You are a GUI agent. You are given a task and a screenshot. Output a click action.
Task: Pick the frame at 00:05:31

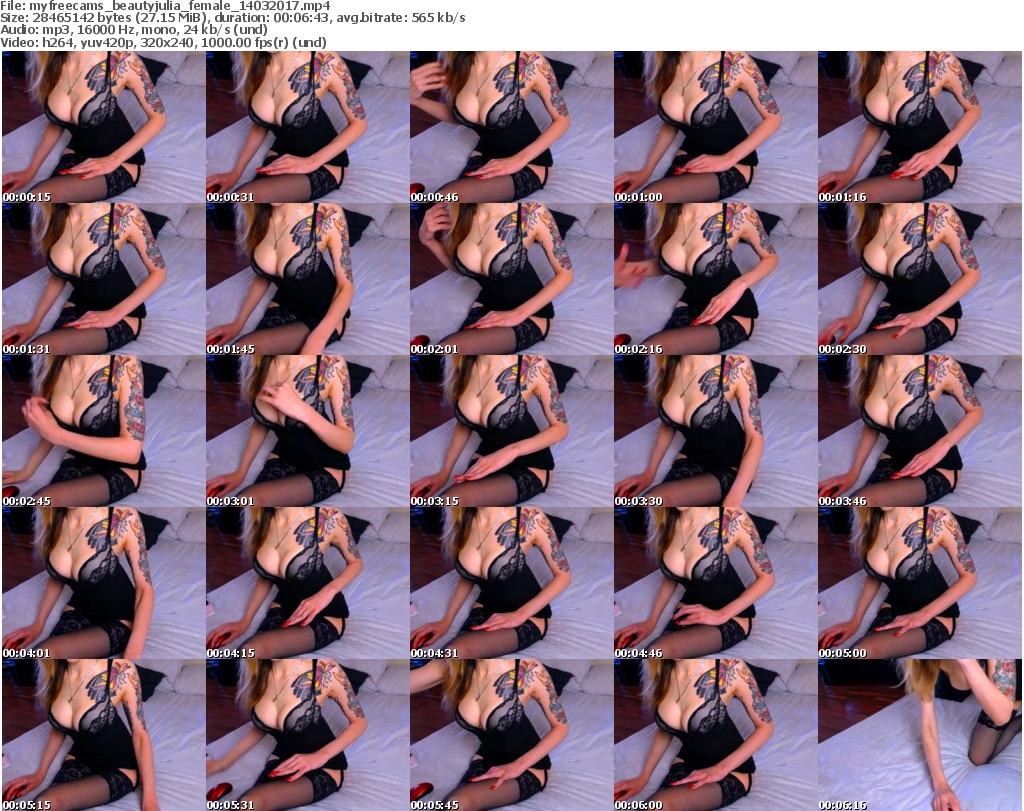pyautogui.click(x=308, y=735)
